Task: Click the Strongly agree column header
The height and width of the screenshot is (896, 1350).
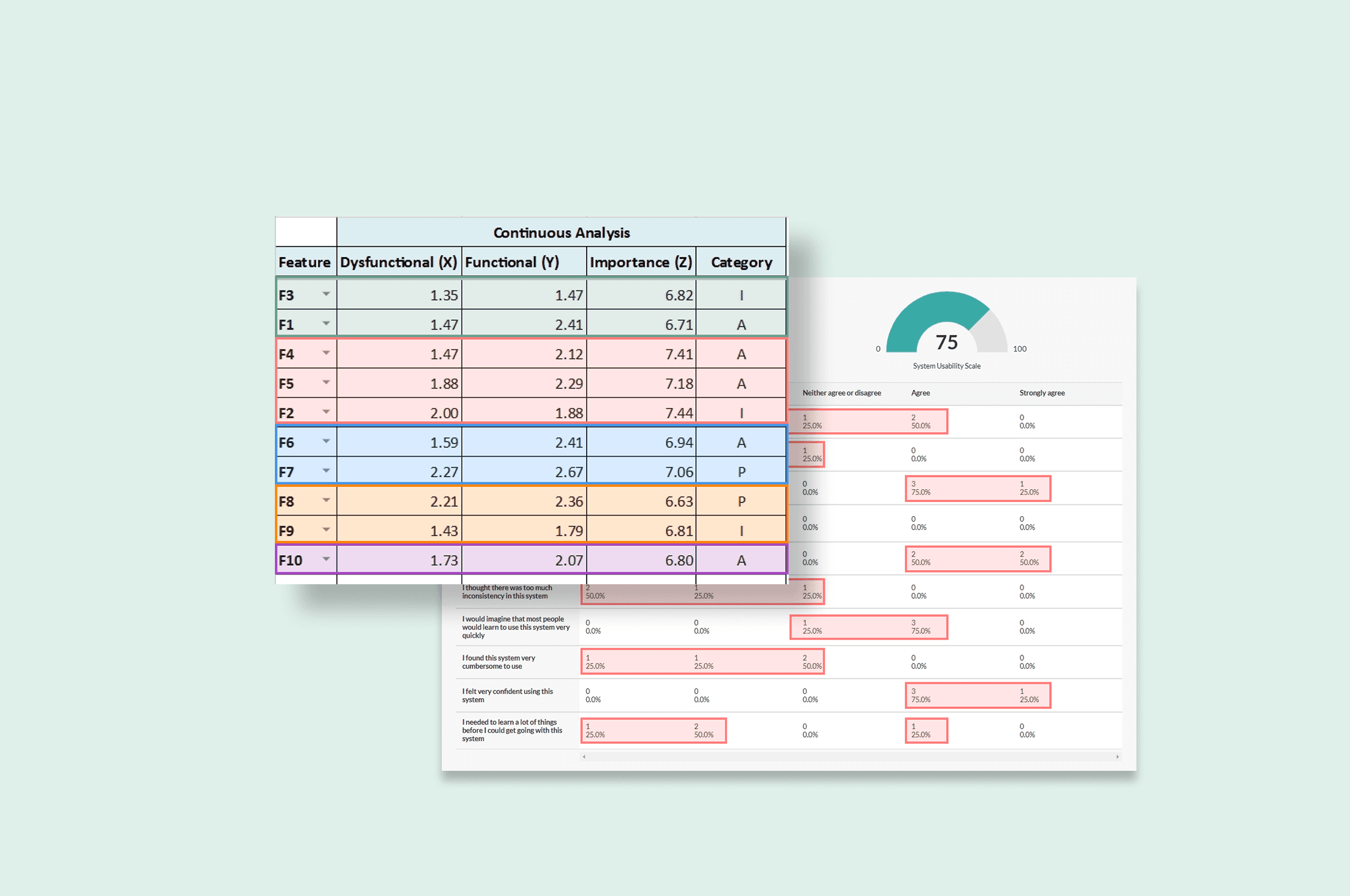Action: coord(1042,393)
